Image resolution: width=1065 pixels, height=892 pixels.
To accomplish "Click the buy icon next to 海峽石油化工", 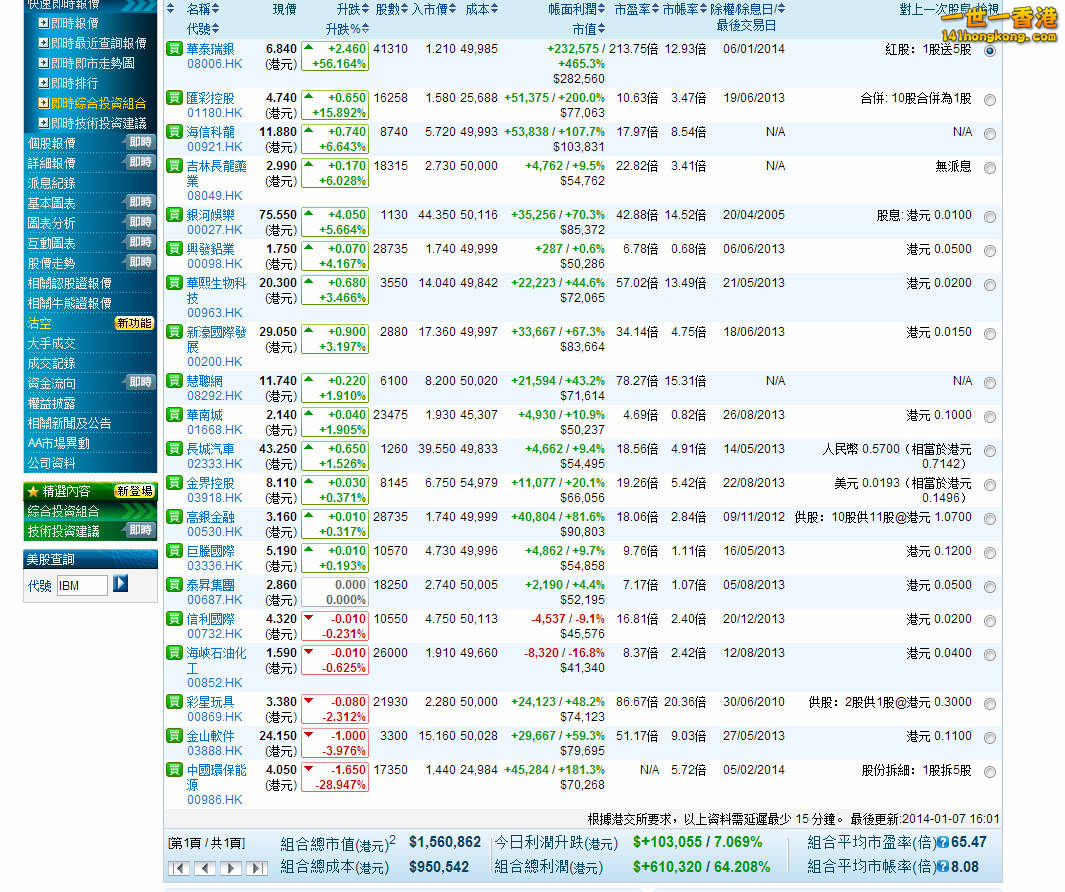I will click(x=175, y=652).
